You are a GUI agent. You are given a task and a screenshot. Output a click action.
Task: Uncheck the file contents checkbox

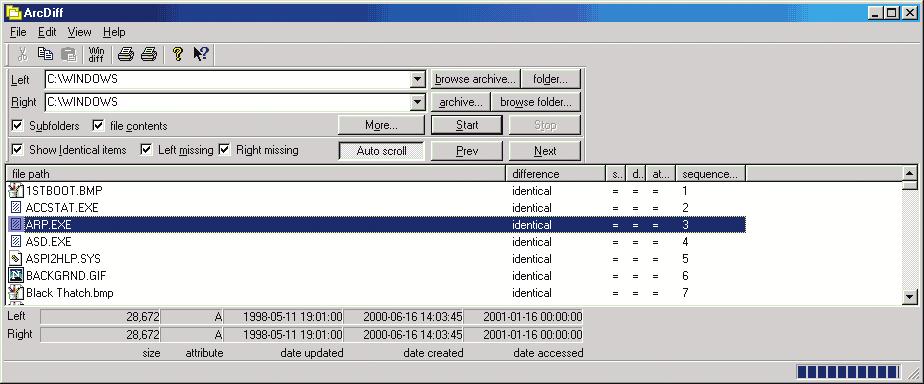coord(98,125)
